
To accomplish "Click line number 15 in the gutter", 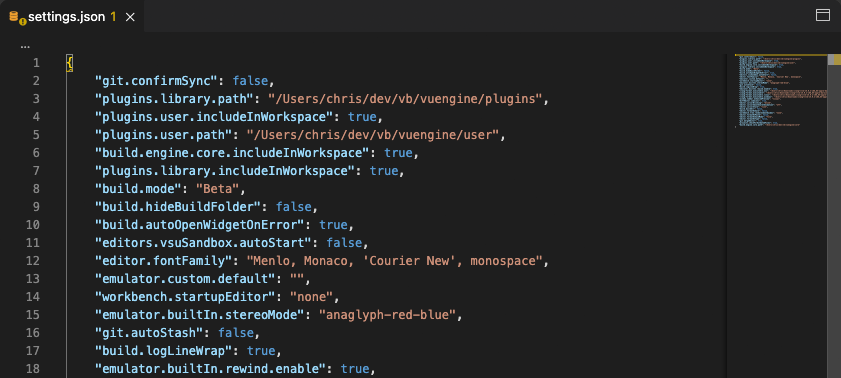I will tap(33, 315).
